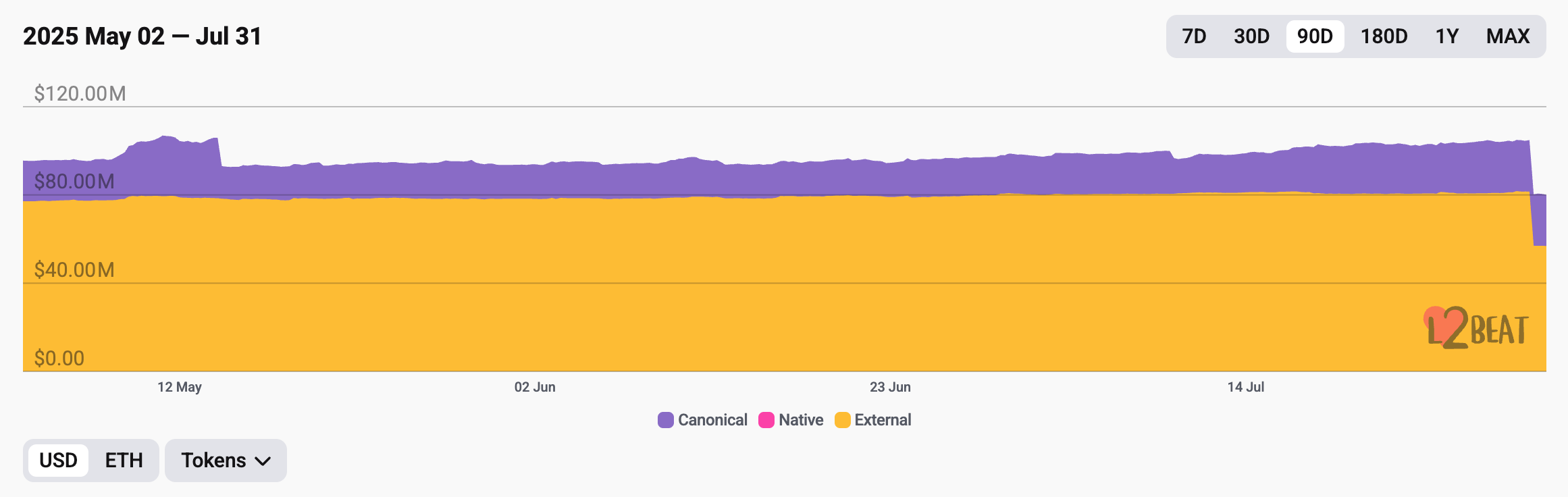Click the pink Native legend swatch
The image size is (1568, 497).
click(766, 420)
